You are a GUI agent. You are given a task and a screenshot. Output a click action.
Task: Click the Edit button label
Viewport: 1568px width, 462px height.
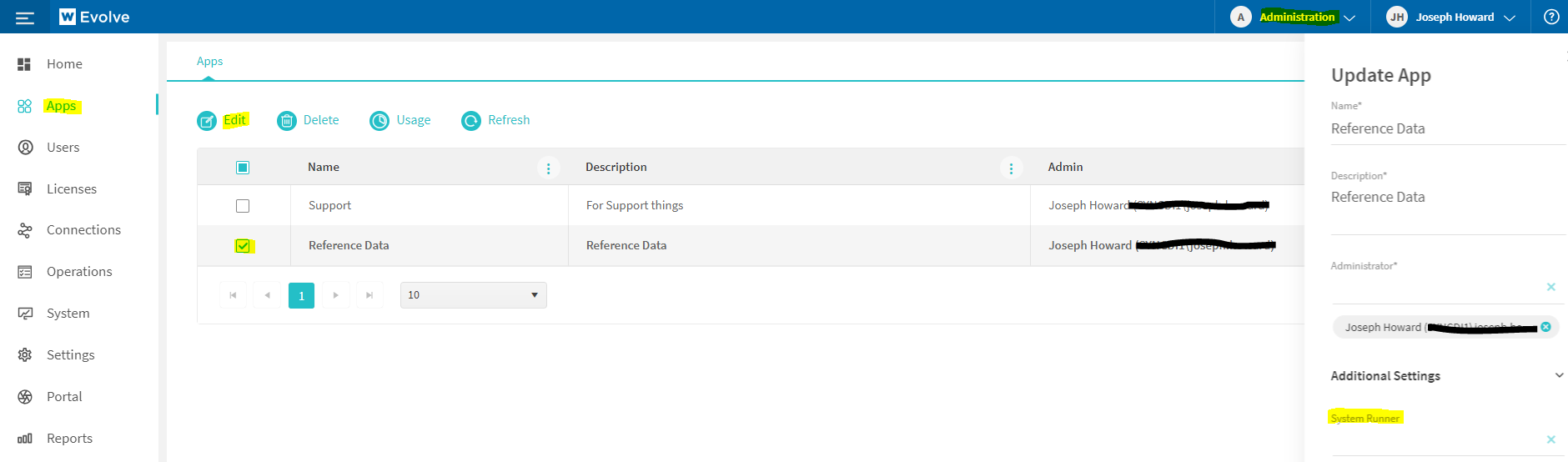tap(235, 120)
